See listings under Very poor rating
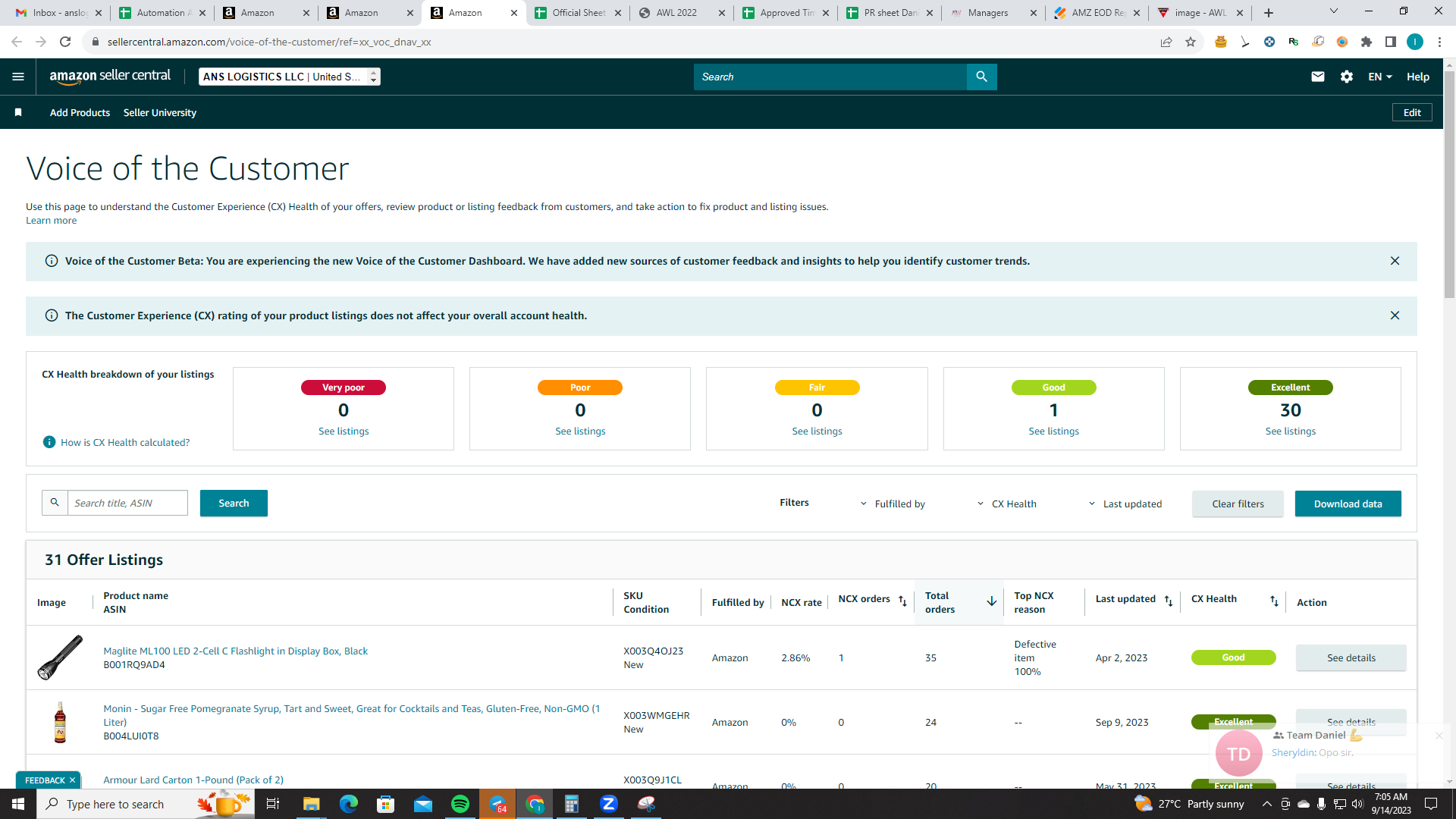1456x819 pixels. (x=344, y=431)
